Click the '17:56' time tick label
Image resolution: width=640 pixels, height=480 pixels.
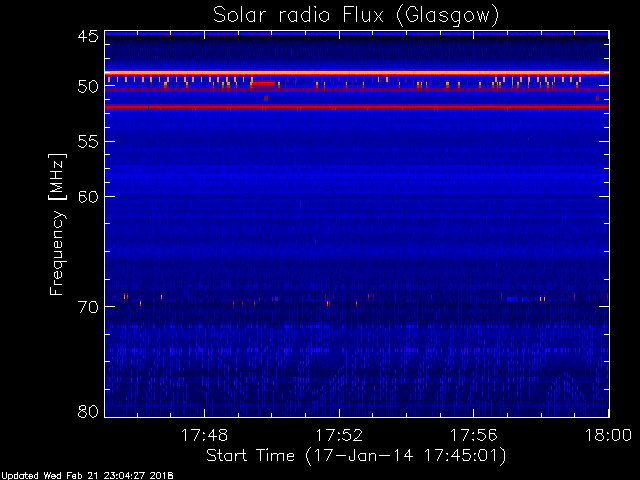click(473, 436)
